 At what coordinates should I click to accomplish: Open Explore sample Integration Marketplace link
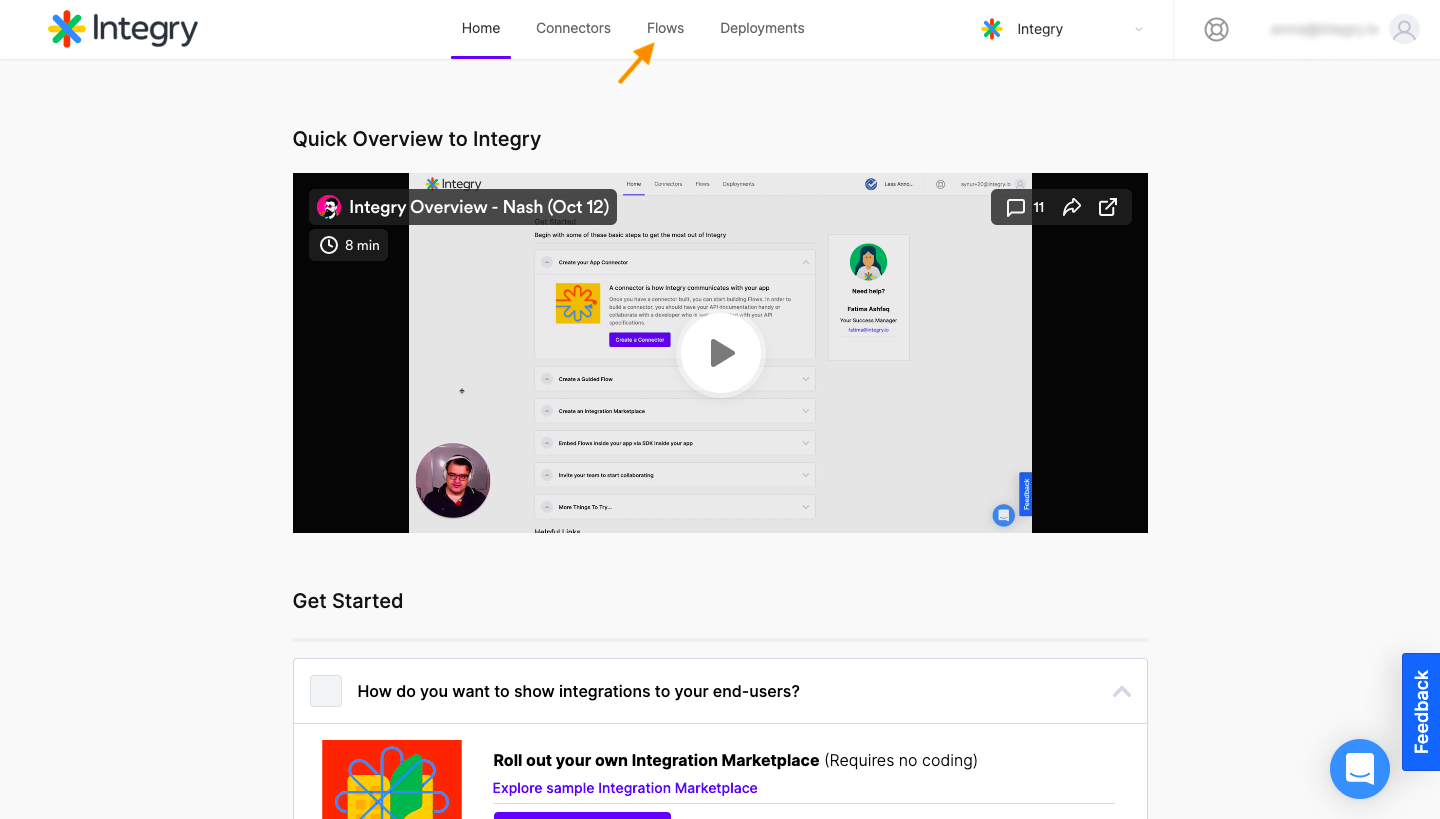tap(625, 788)
